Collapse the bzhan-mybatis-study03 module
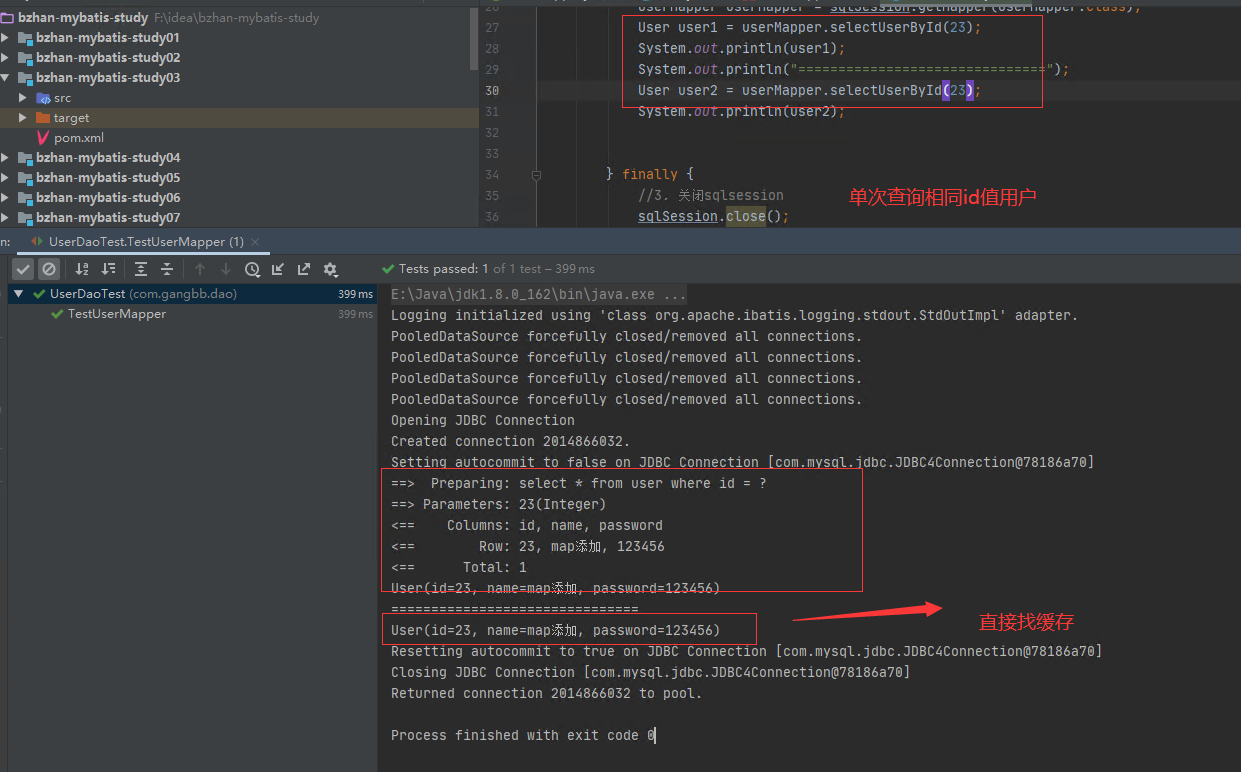The width and height of the screenshot is (1241, 772). click(x=6, y=78)
